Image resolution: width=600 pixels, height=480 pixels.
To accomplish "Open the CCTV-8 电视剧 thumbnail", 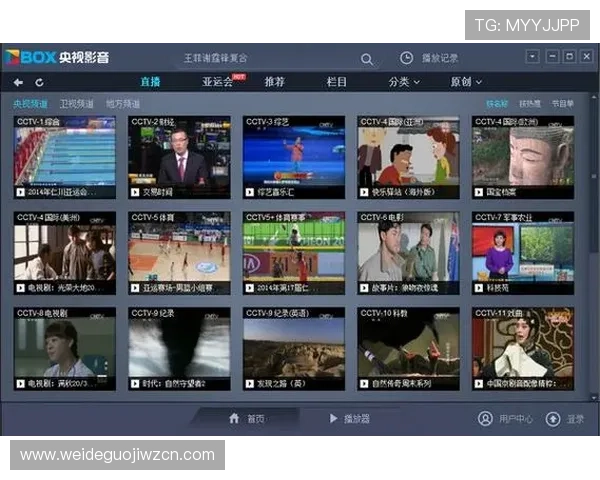I will pyautogui.click(x=65, y=349).
